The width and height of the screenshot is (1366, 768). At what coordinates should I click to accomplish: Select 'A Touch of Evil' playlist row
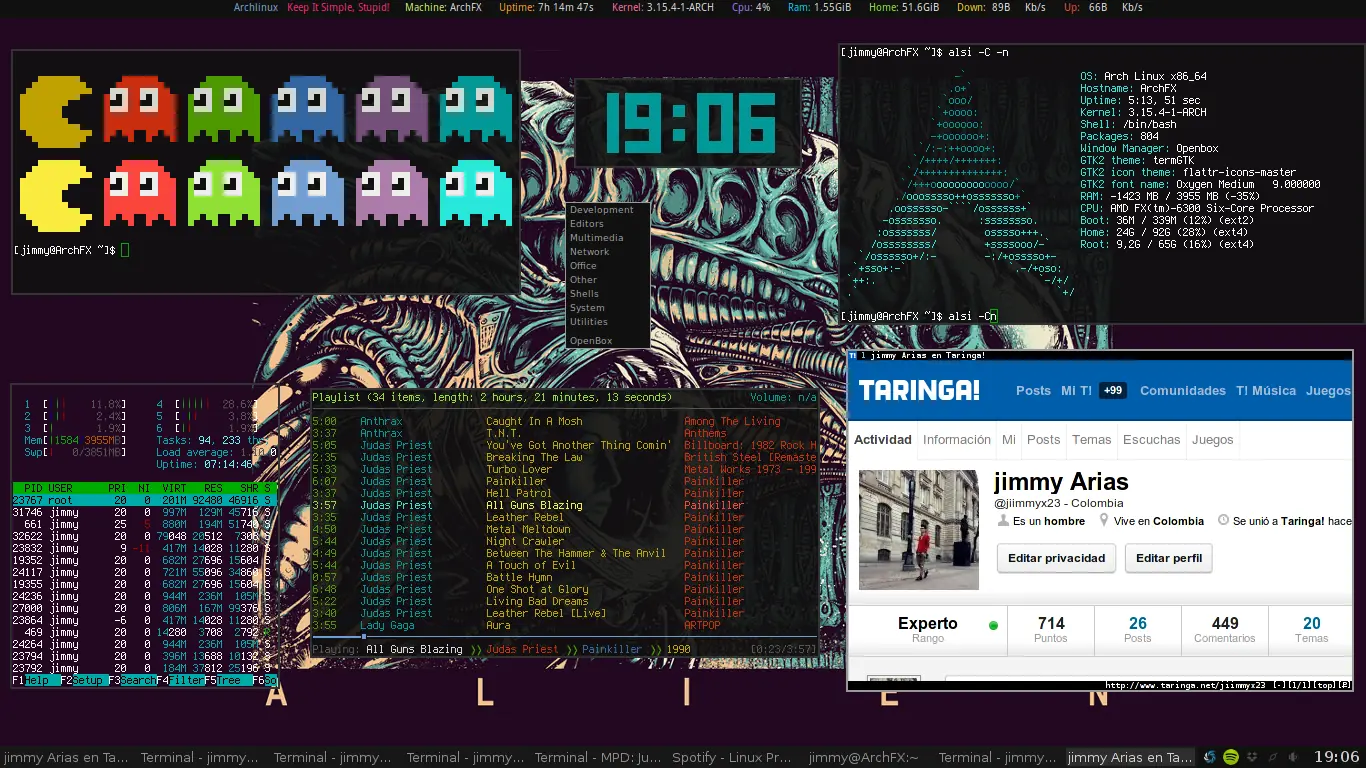point(564,565)
